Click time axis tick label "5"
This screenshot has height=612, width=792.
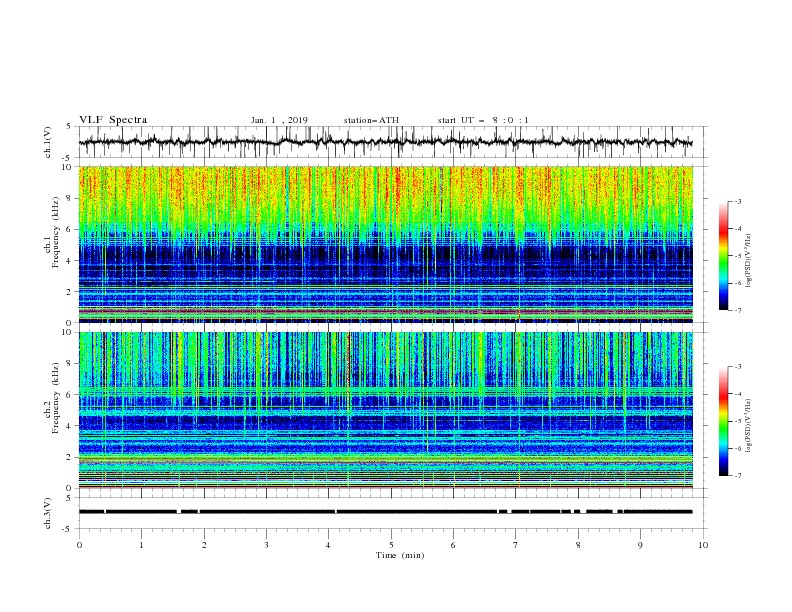point(391,545)
